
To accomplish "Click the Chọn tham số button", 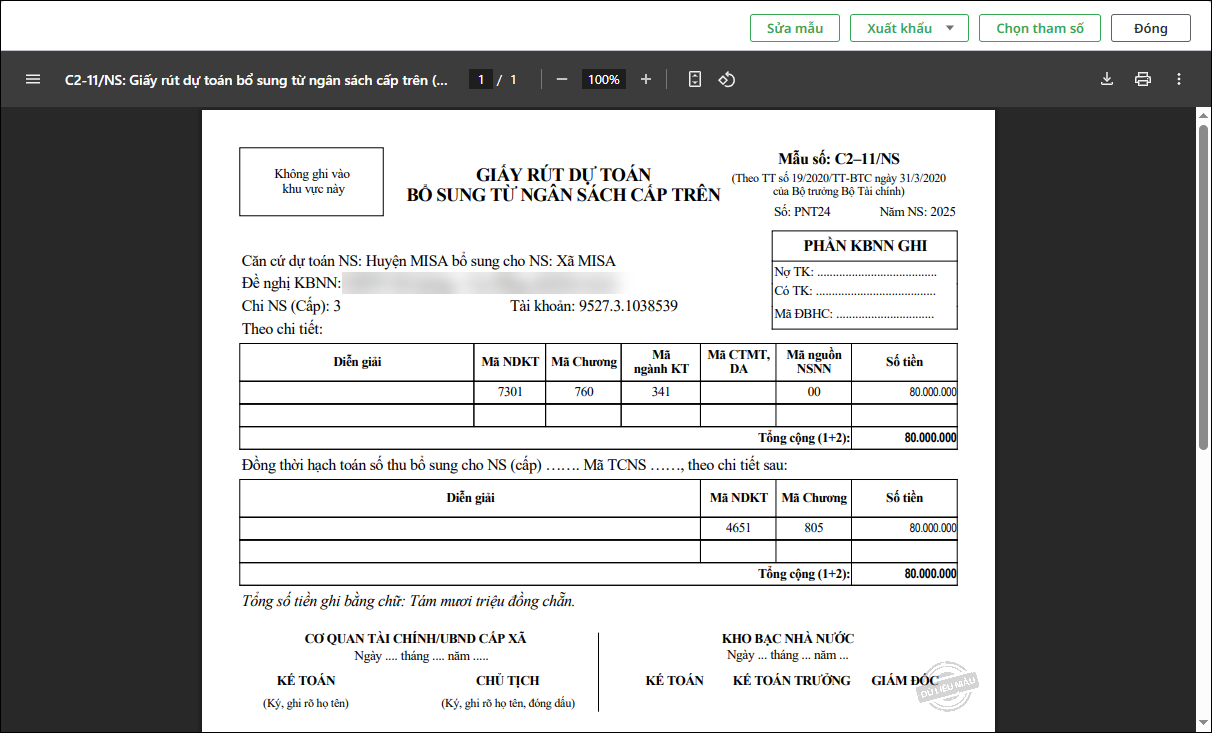I will tap(1040, 28).
